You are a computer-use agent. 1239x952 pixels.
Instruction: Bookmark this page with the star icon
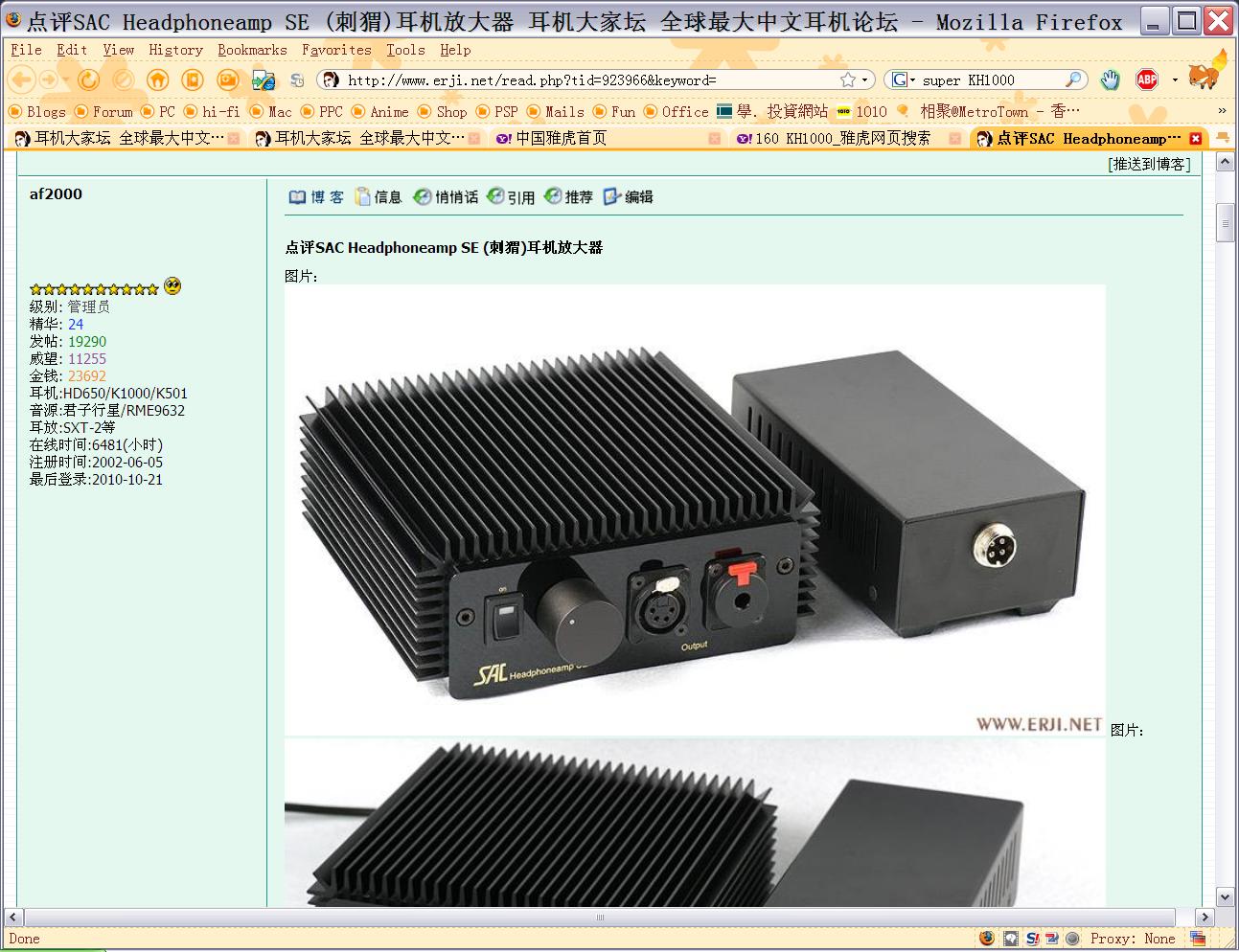[x=847, y=80]
